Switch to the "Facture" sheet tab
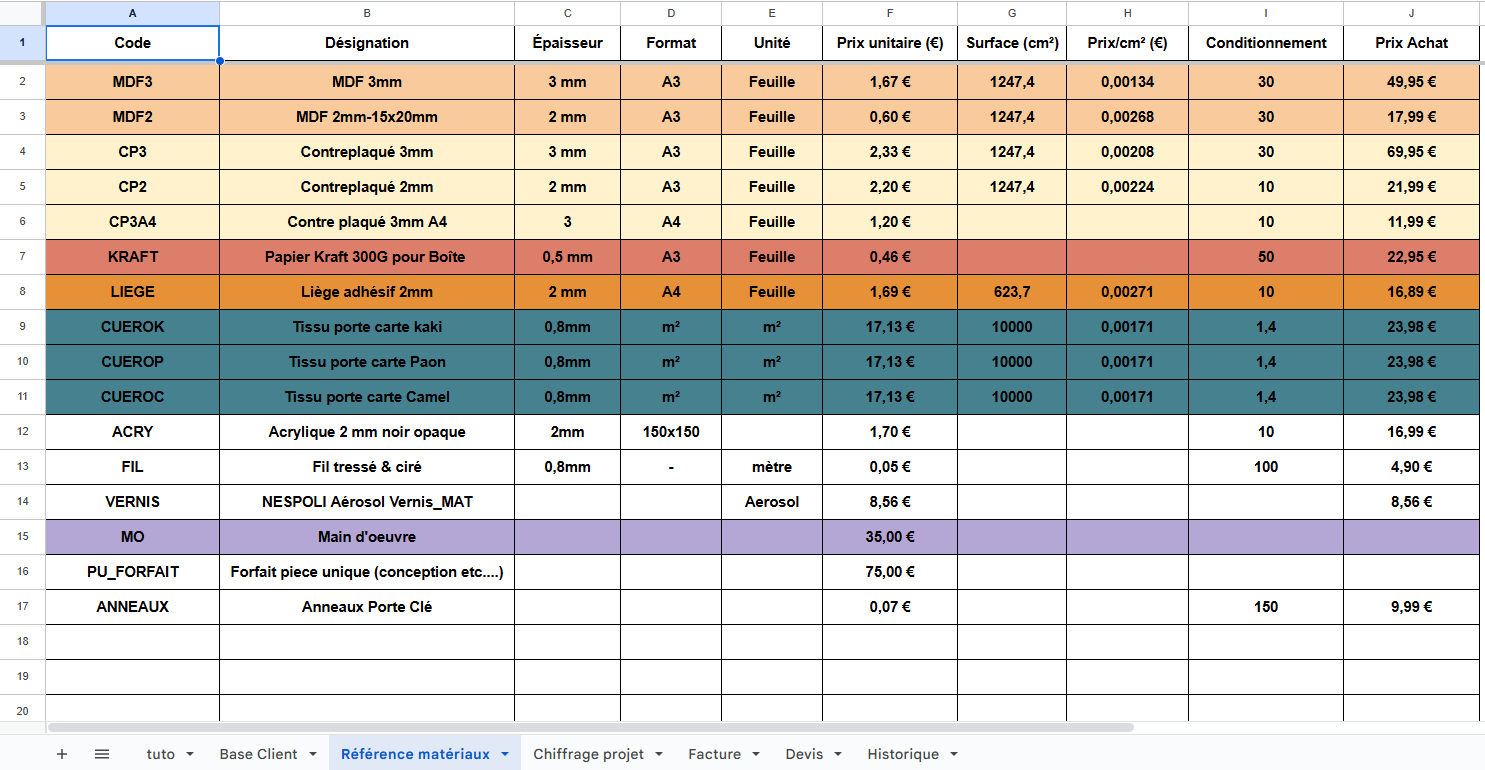This screenshot has width=1485, height=770. (x=717, y=754)
